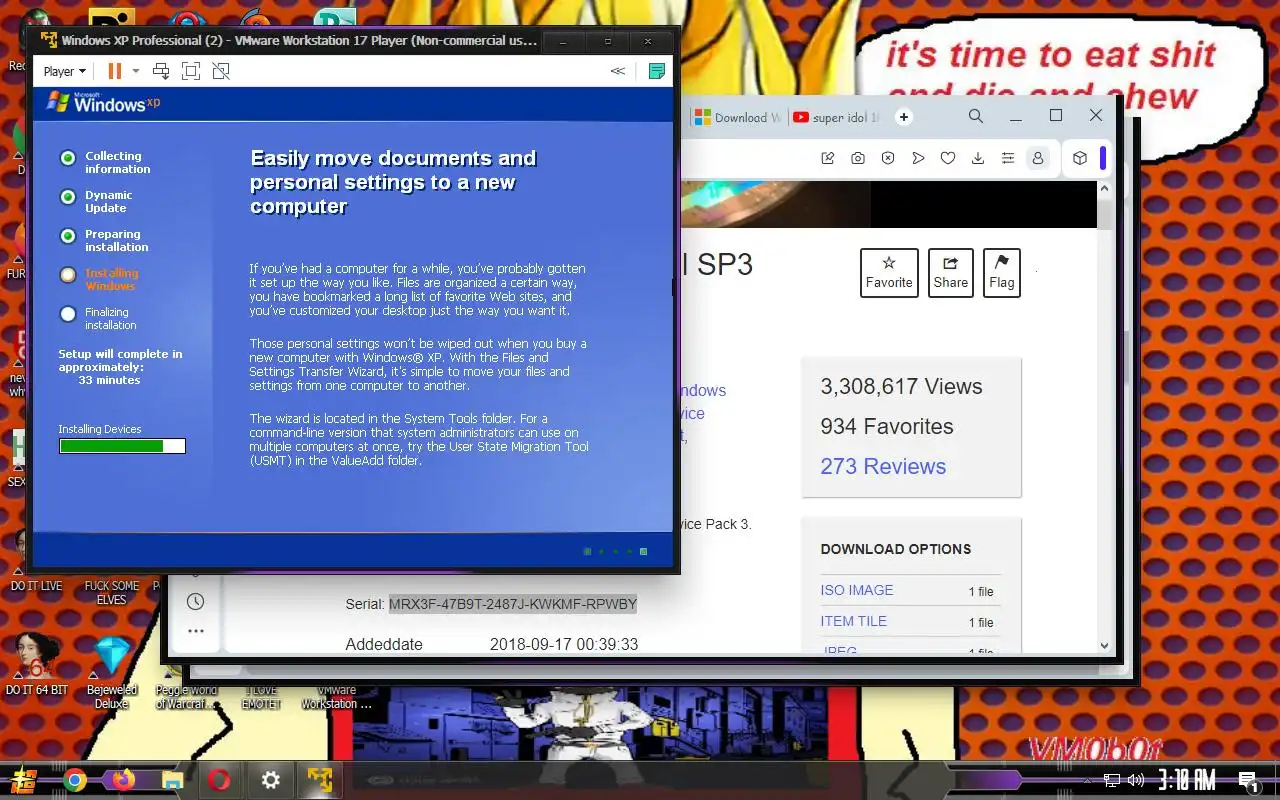Click the 3:10 AM taskbar clock
Image resolution: width=1280 pixels, height=800 pixels.
[1186, 780]
